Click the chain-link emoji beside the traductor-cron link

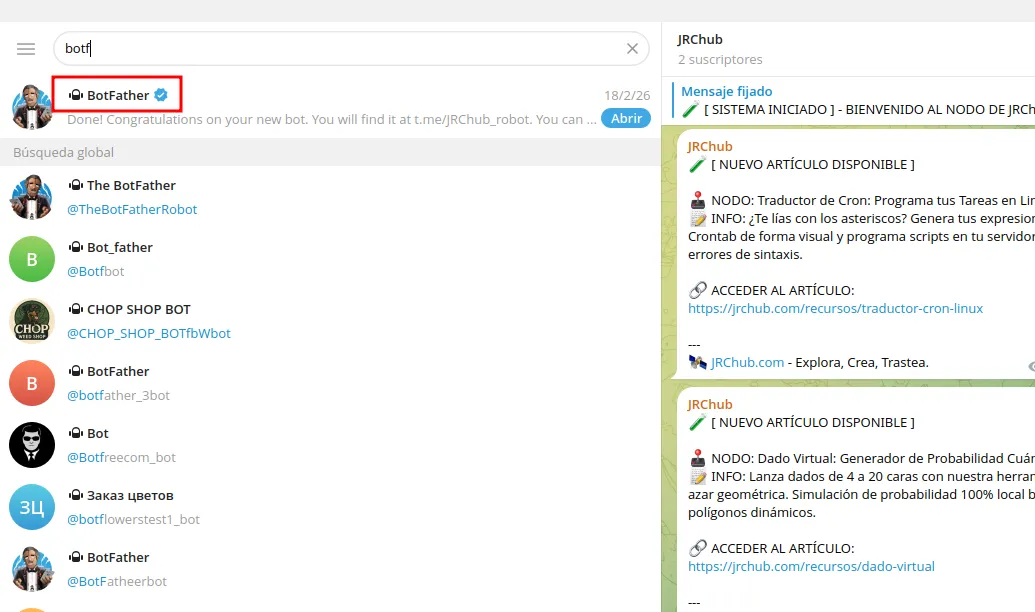coord(698,290)
